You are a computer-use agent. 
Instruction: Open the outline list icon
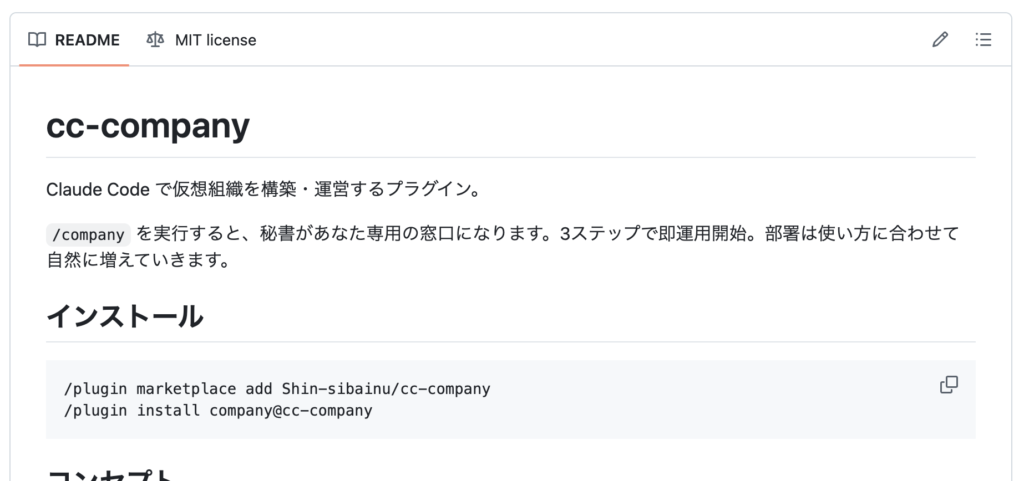983,40
